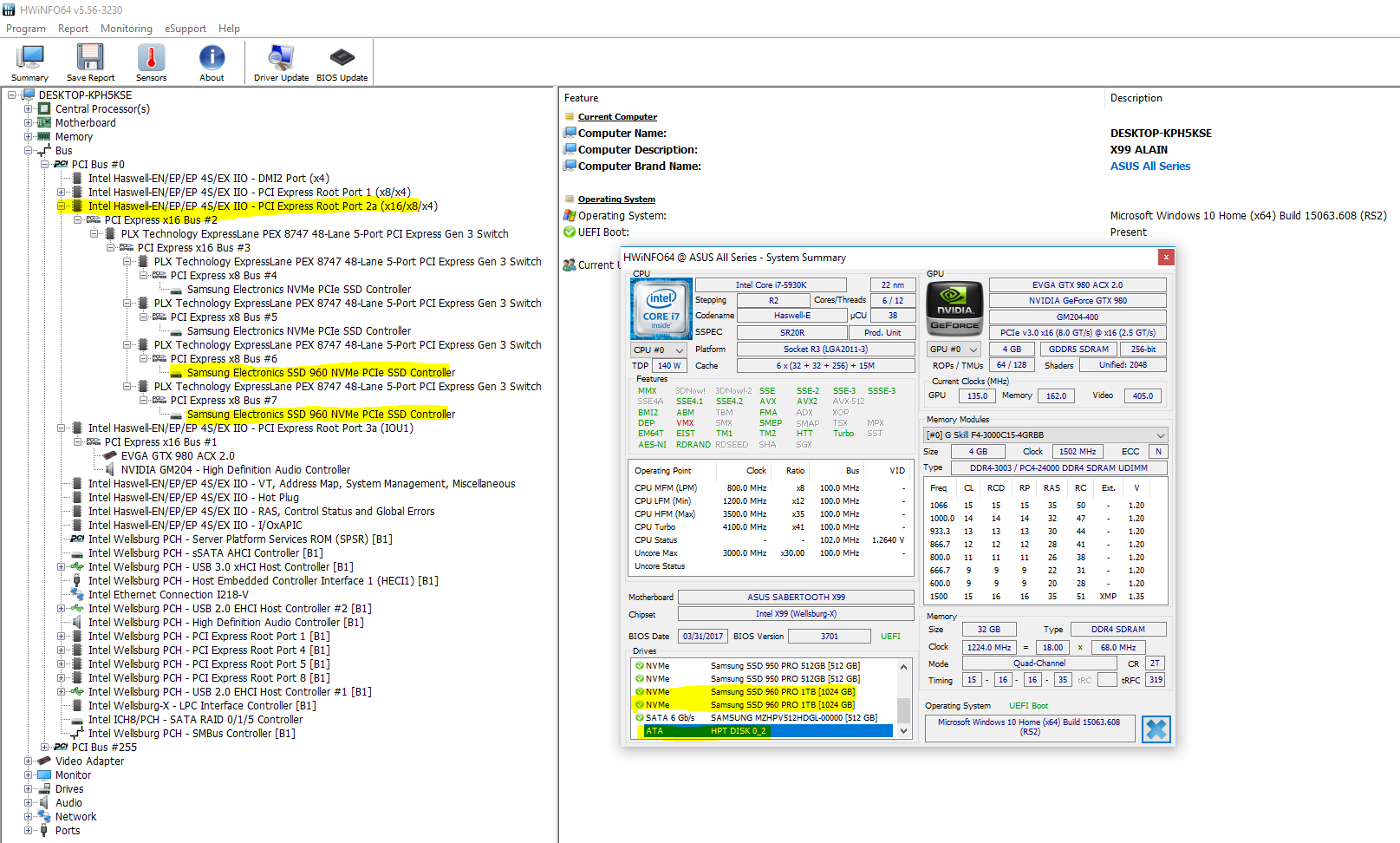Select NVIDIA GM204 High Definition Audio Controller
This screenshot has height=843, width=1400.
(x=235, y=470)
